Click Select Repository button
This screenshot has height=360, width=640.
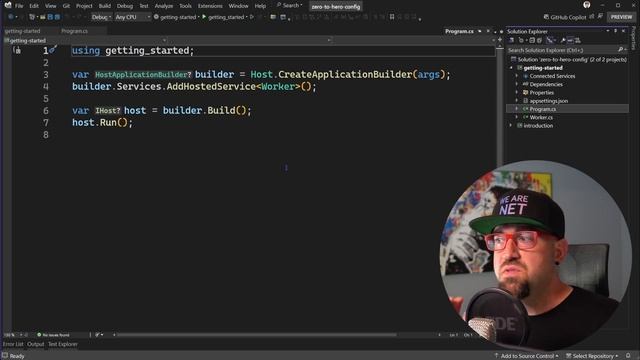(x=592, y=356)
